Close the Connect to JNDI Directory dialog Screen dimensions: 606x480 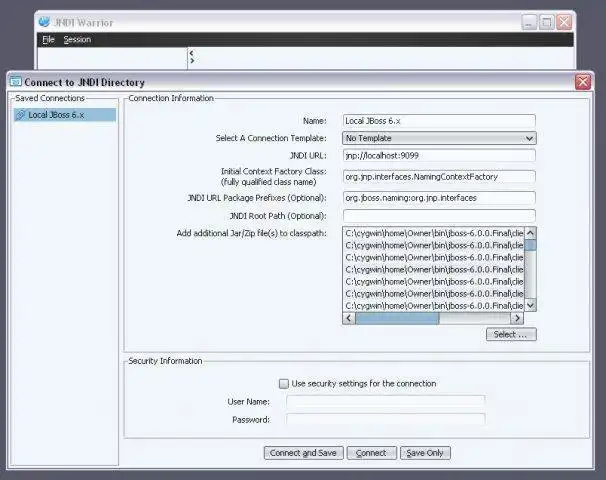tap(583, 82)
